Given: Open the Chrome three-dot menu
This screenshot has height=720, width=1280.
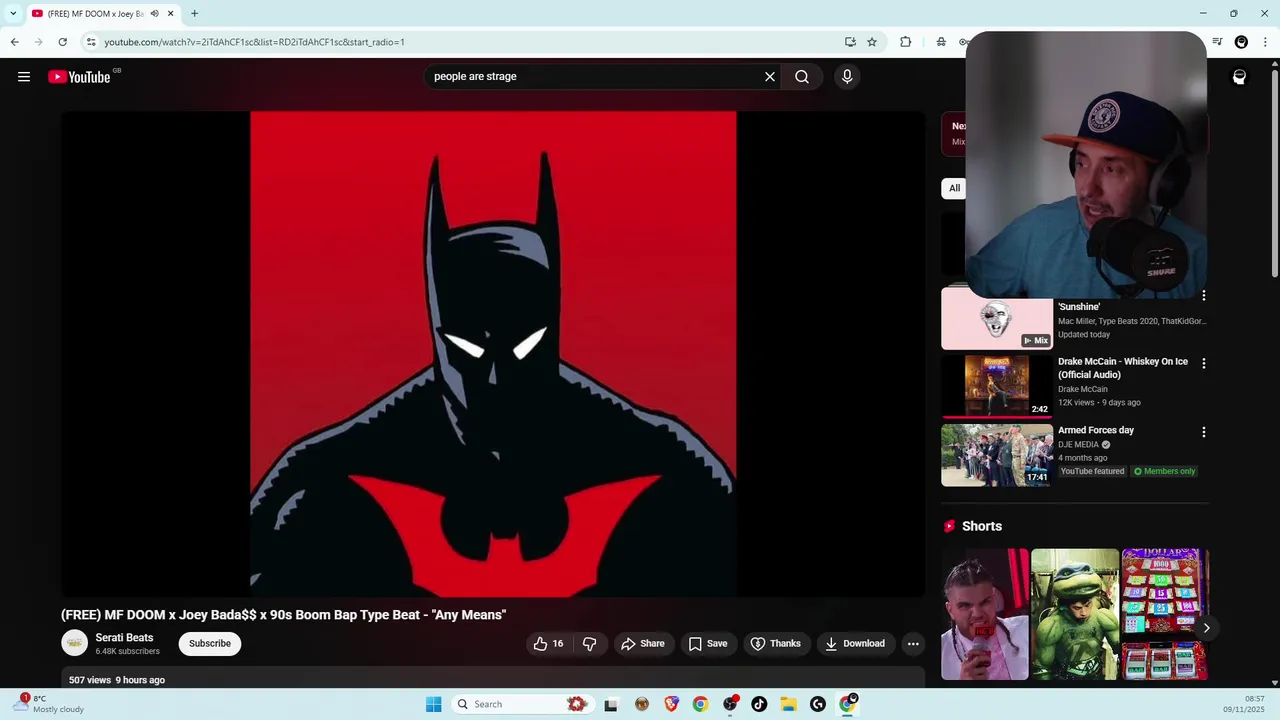Looking at the screenshot, I should [x=1265, y=42].
